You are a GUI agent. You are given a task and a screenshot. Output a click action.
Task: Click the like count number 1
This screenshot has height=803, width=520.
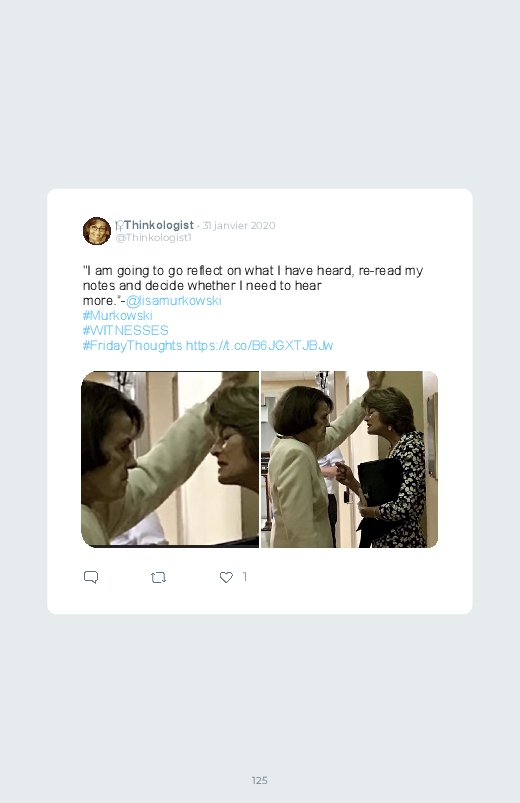click(x=245, y=577)
